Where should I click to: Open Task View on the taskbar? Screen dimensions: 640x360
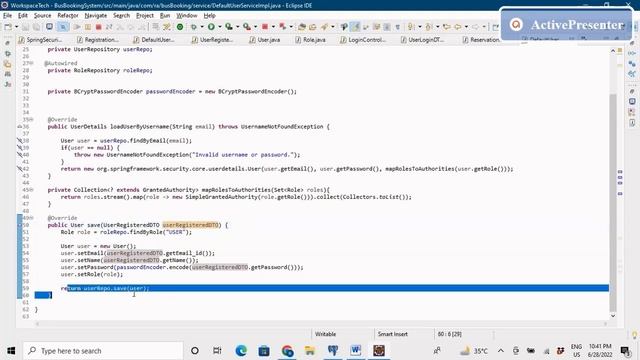tap(217, 351)
